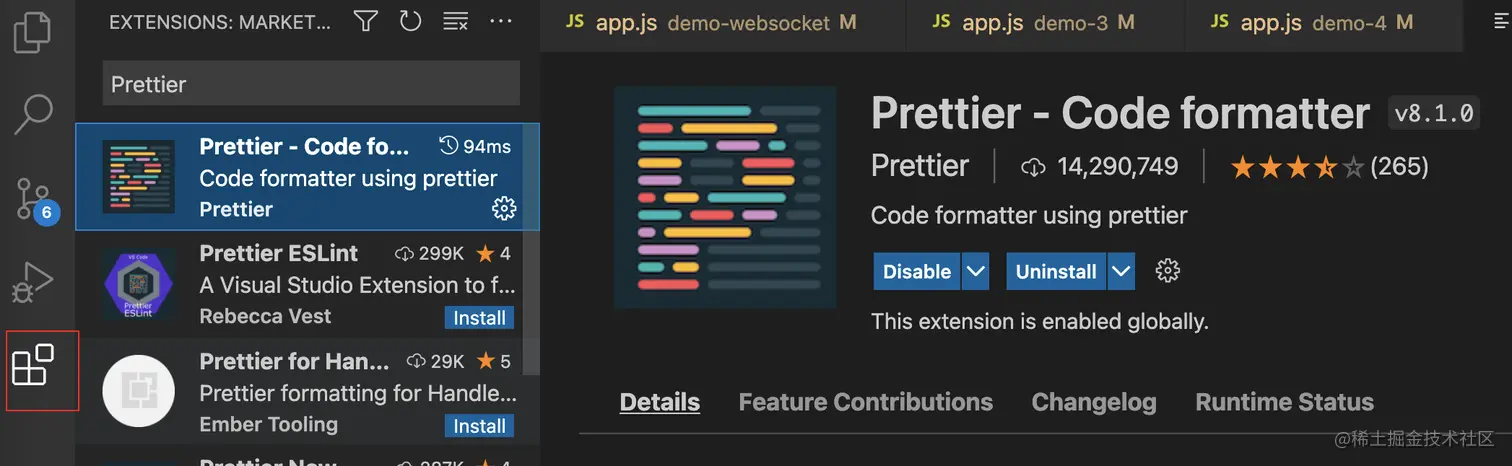Click the Prettier publisher name link
The image size is (1512, 466).
click(x=920, y=166)
